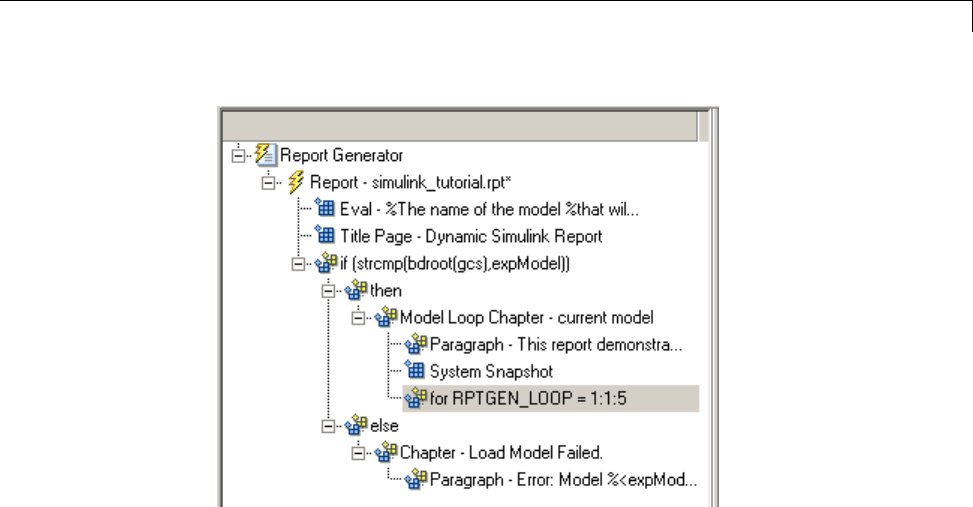This screenshot has width=973, height=507.
Task: Click the Model Loop Chapter icon
Action: [385, 317]
